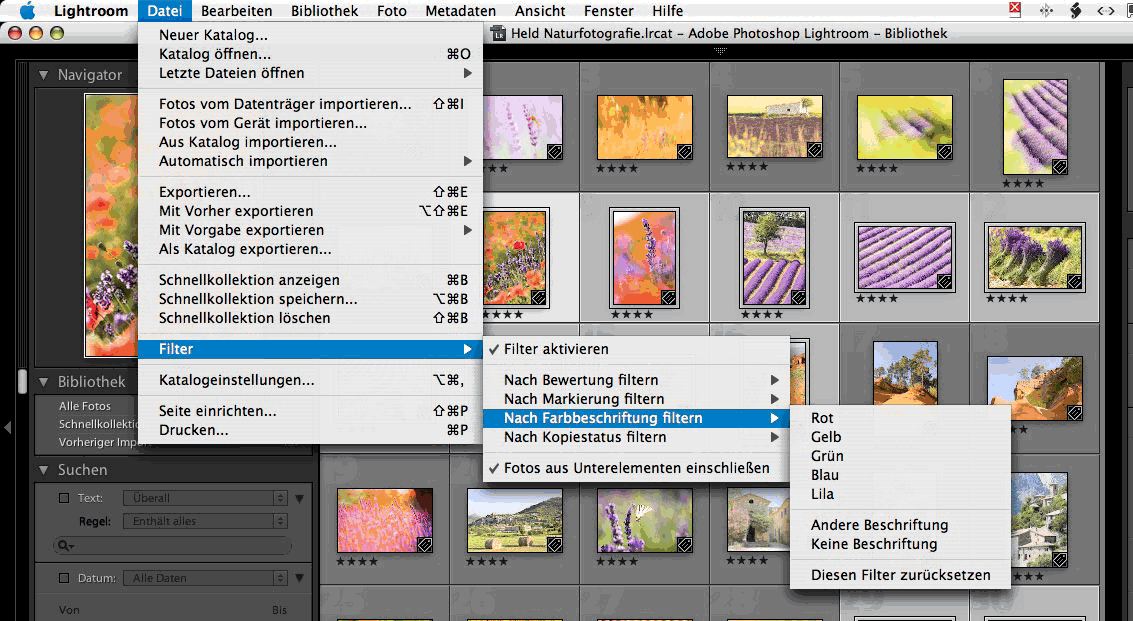Click the top panel collapse handle
Image resolution: width=1133 pixels, height=621 pixels.
pyautogui.click(x=720, y=51)
